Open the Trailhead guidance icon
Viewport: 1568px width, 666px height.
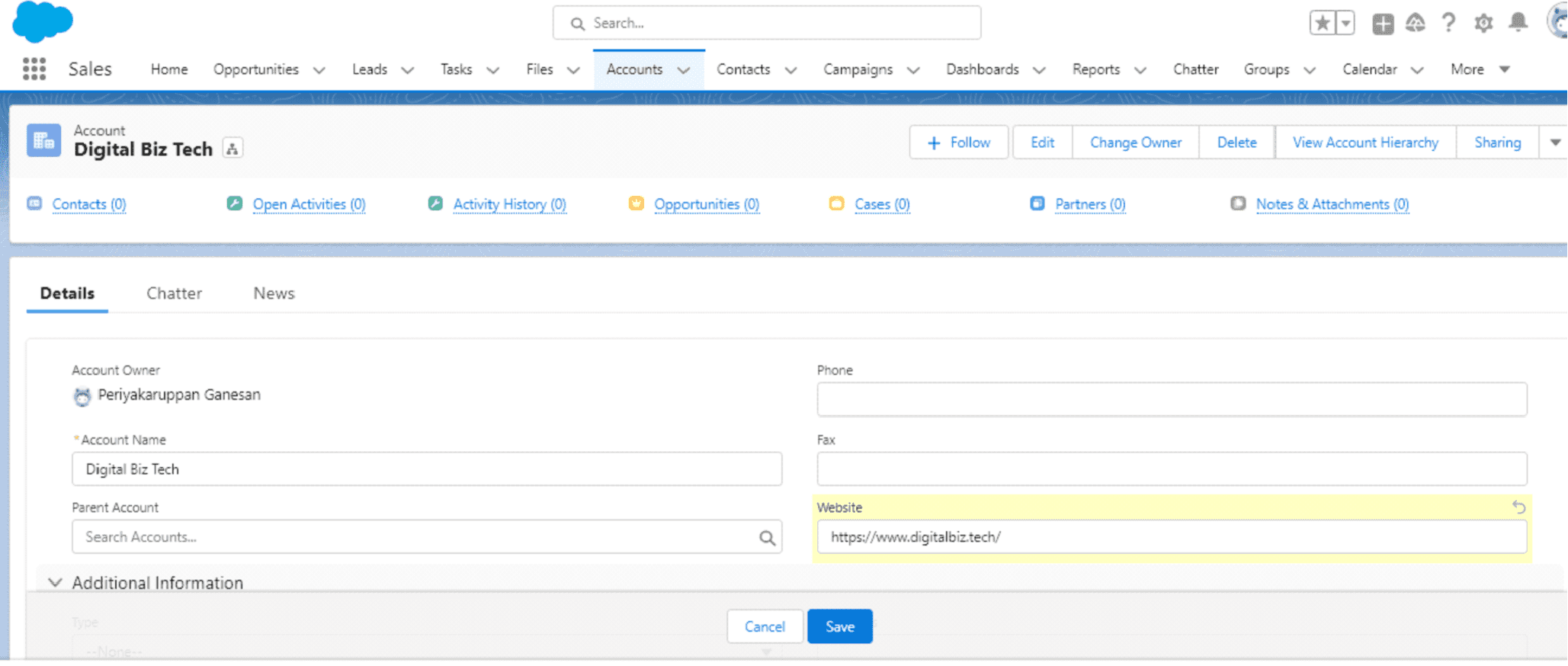coord(1416,23)
